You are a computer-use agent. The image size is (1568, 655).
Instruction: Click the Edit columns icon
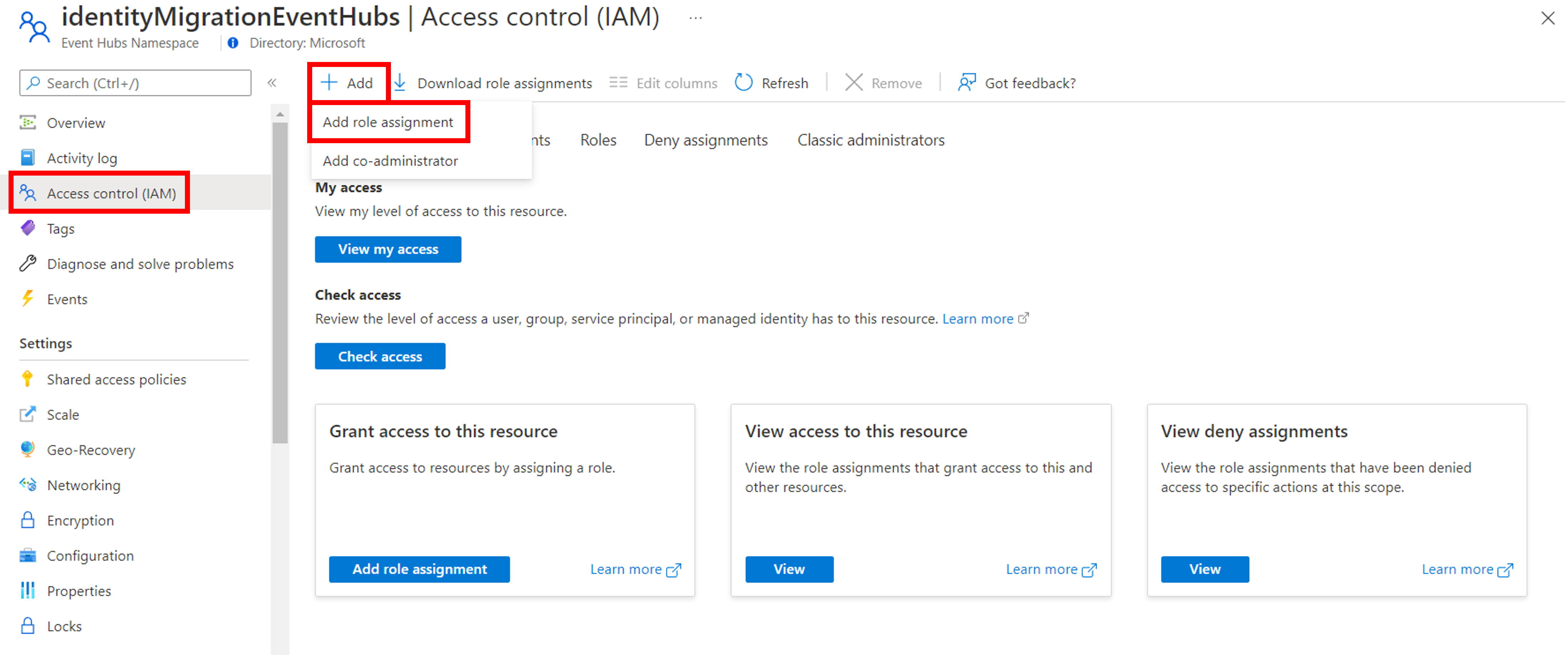618,83
